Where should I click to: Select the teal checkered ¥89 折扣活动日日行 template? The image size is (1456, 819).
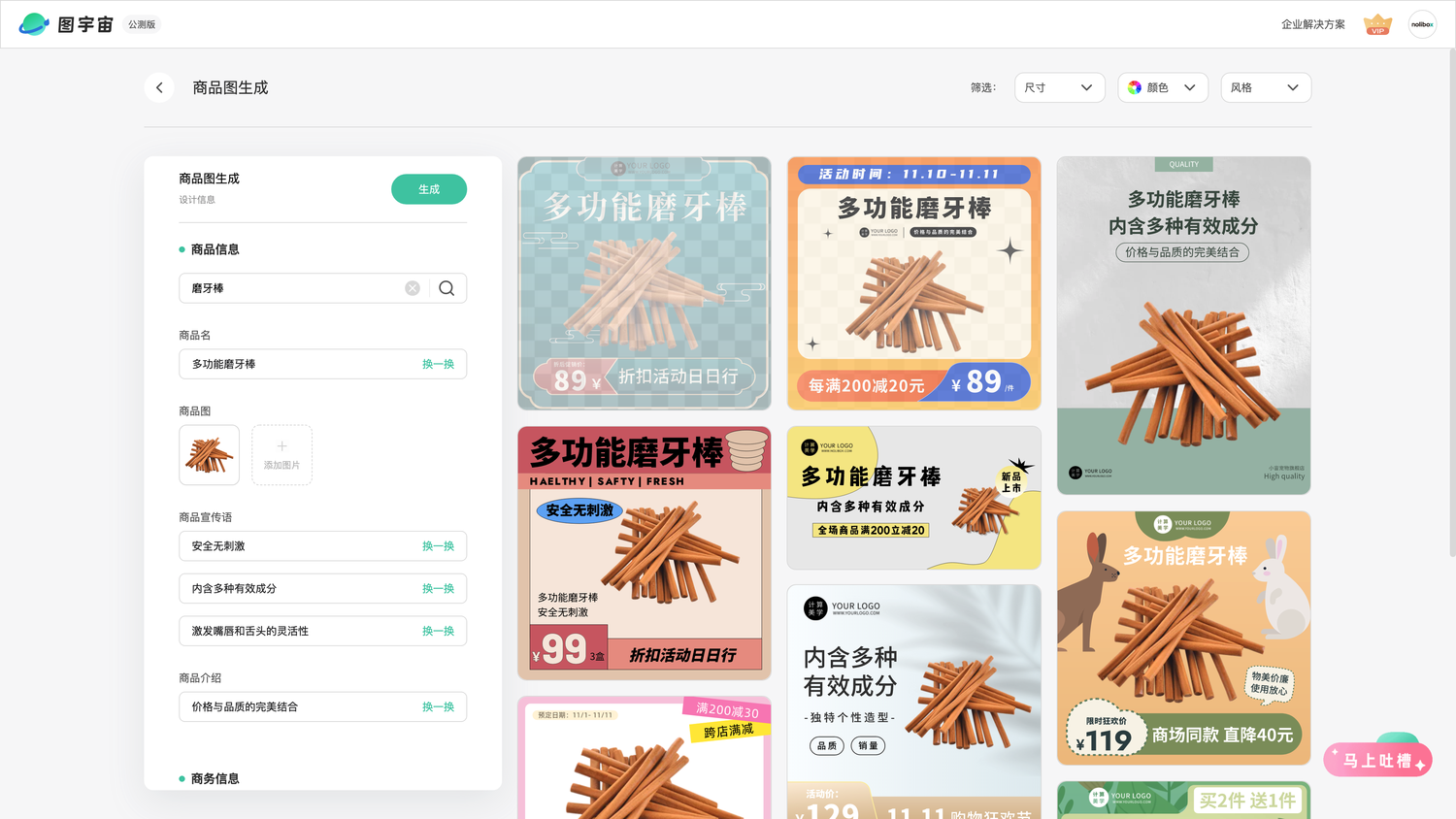[x=645, y=283]
